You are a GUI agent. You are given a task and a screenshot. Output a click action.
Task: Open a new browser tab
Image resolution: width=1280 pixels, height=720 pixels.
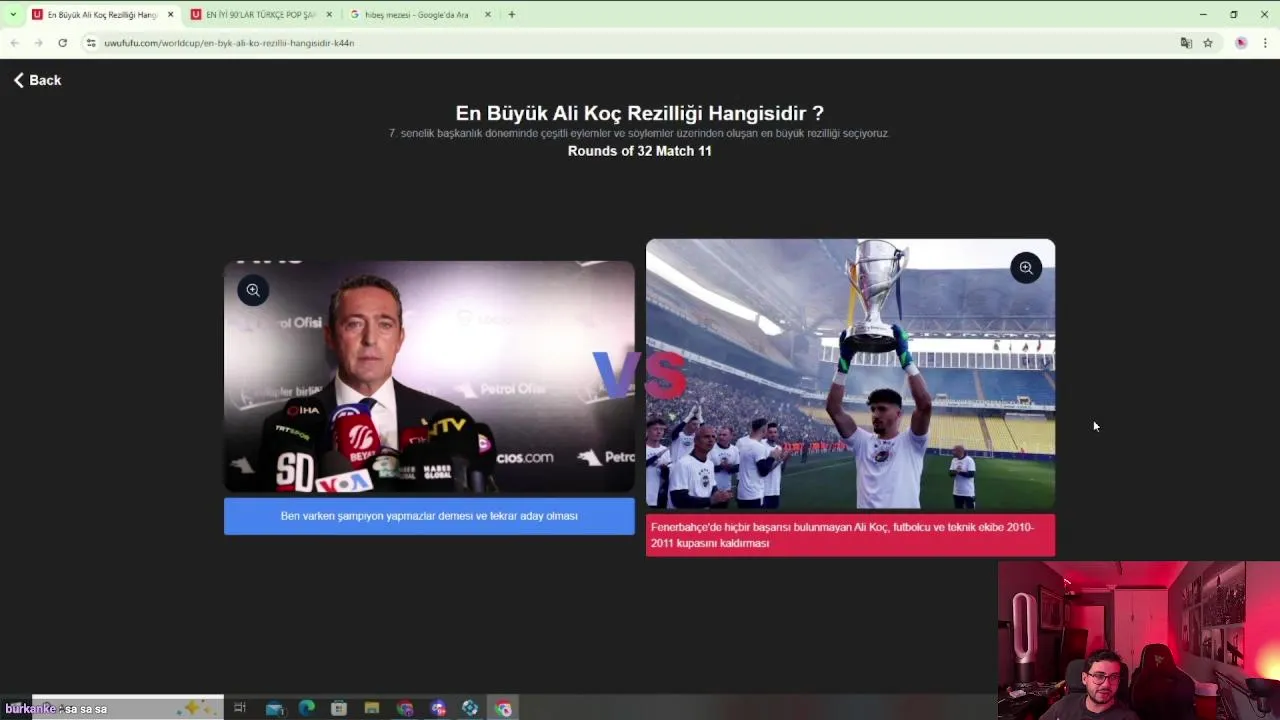[512, 15]
